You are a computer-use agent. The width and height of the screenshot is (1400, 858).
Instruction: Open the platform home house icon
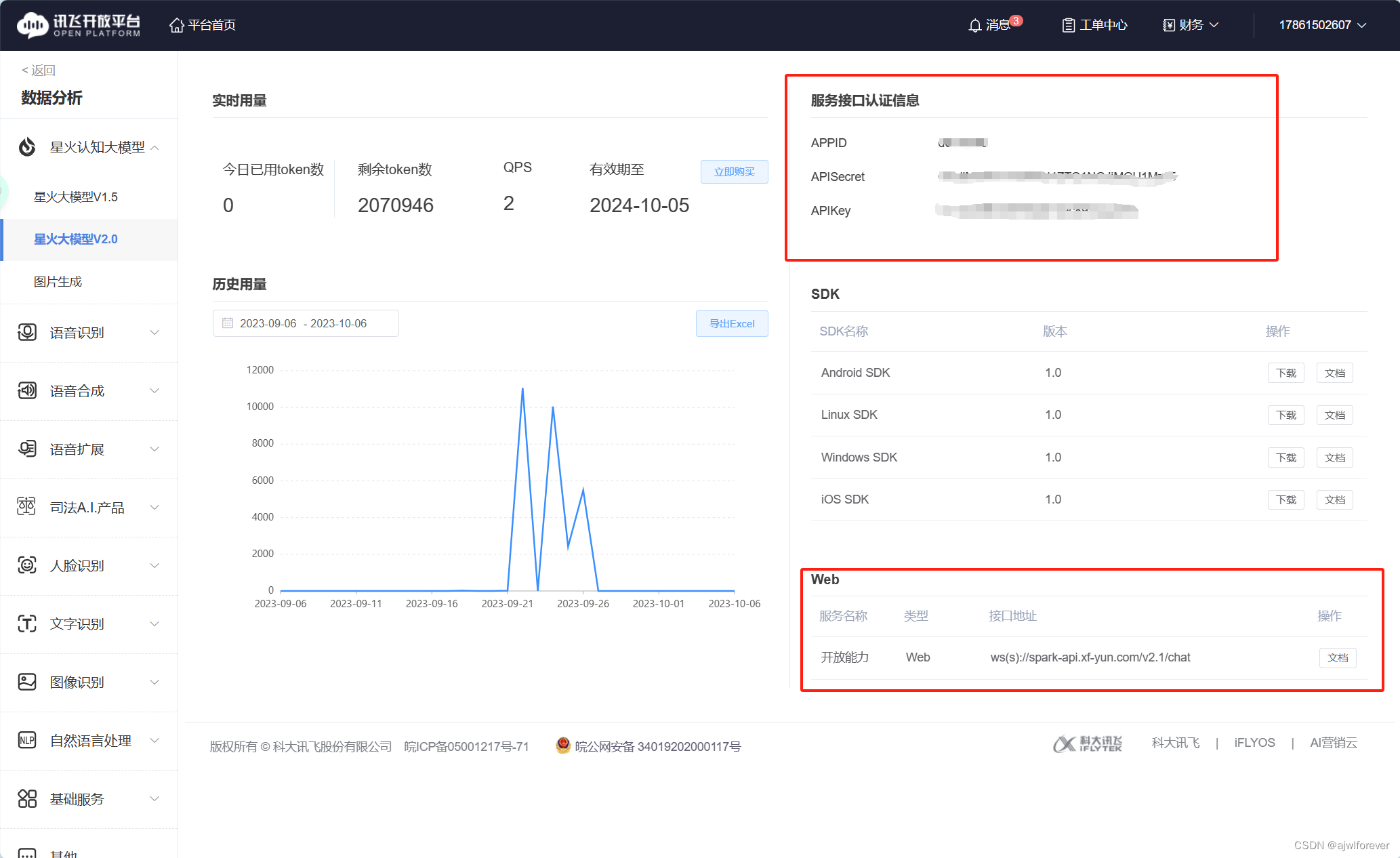click(177, 25)
